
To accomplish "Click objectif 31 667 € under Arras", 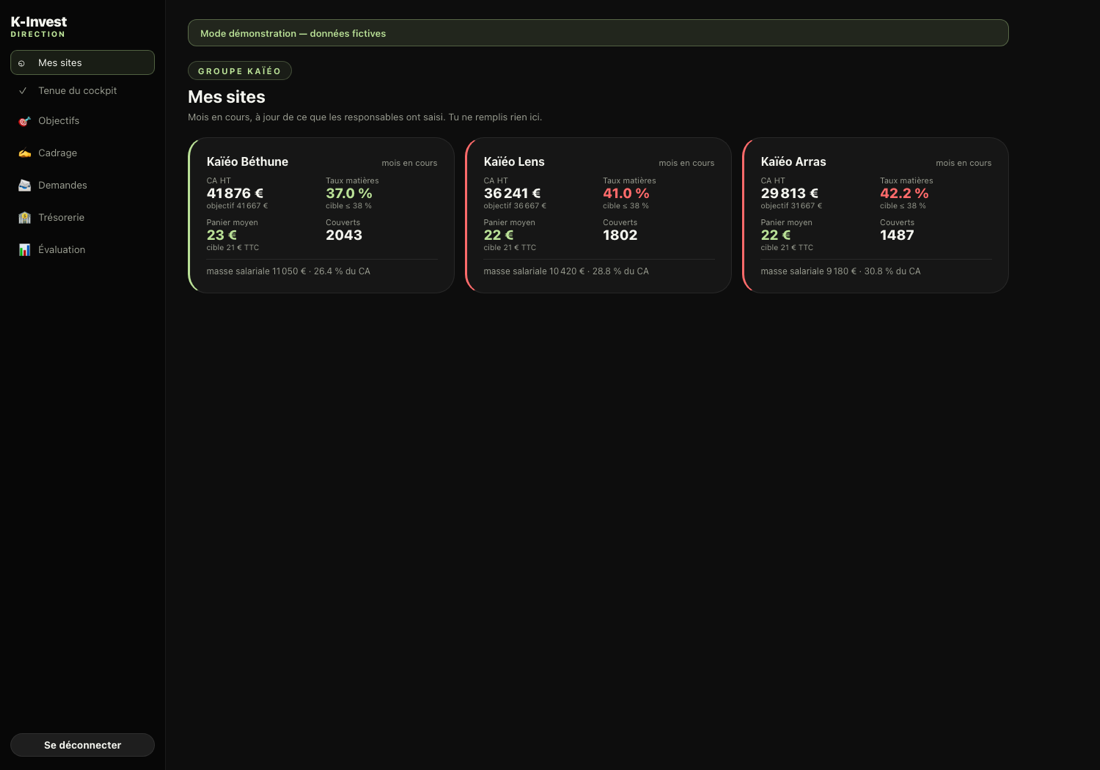I will 791,206.
